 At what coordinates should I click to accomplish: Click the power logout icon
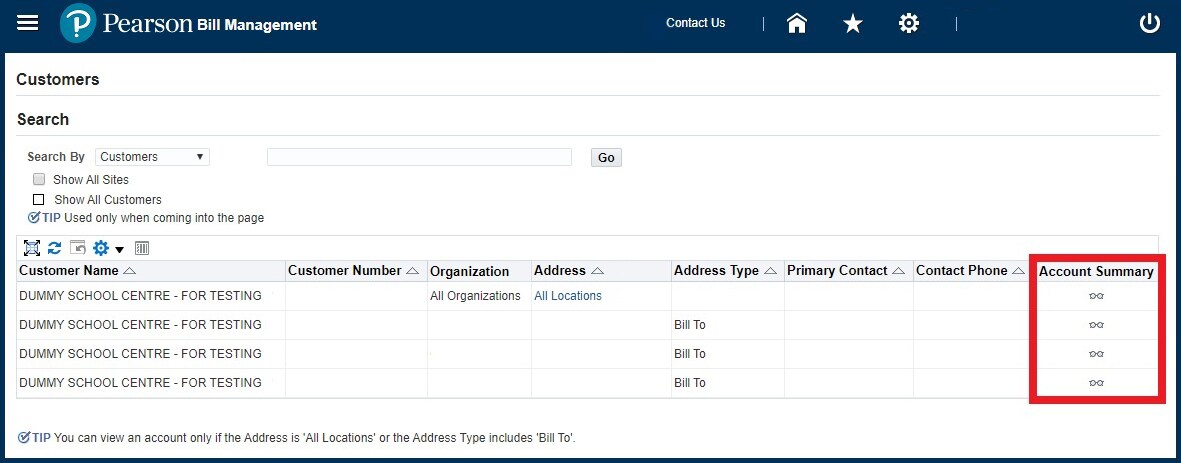(1150, 23)
